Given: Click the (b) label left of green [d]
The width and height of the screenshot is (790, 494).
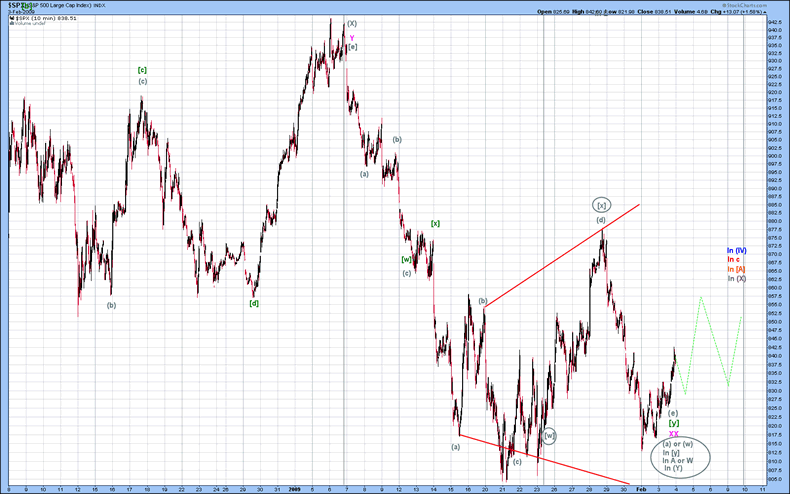Looking at the screenshot, I should (x=111, y=305).
